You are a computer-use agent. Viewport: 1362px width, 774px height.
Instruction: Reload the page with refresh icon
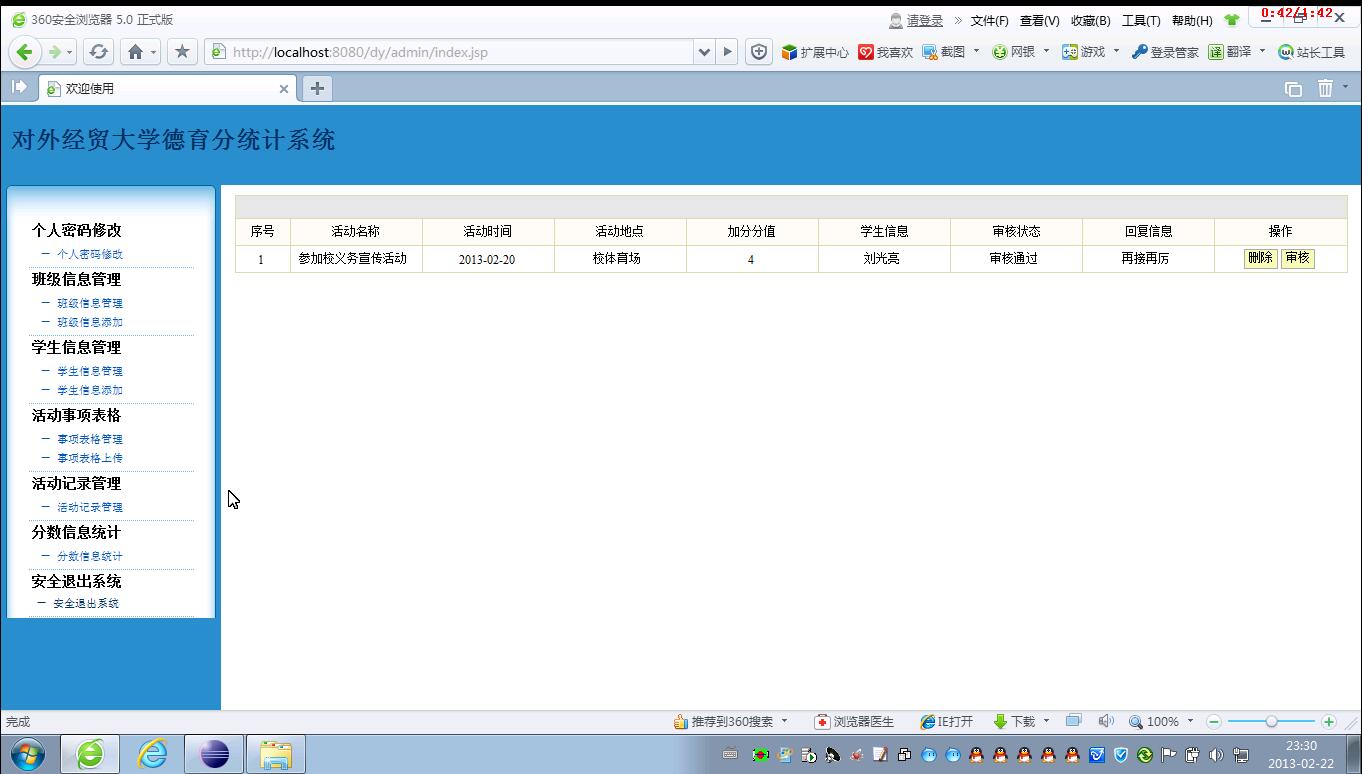click(x=98, y=52)
